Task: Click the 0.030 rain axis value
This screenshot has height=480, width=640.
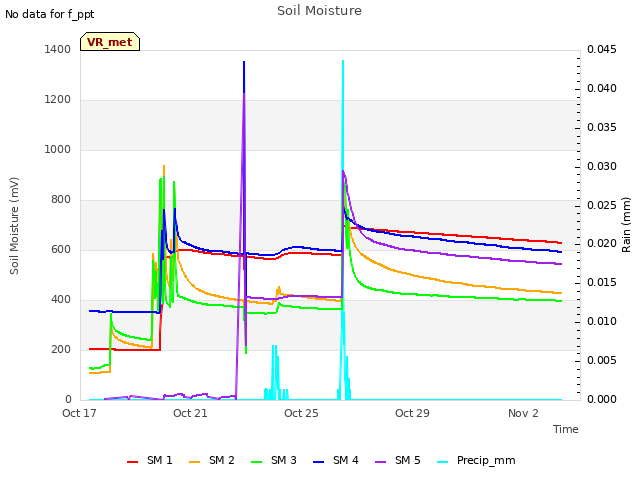Action: point(602,166)
